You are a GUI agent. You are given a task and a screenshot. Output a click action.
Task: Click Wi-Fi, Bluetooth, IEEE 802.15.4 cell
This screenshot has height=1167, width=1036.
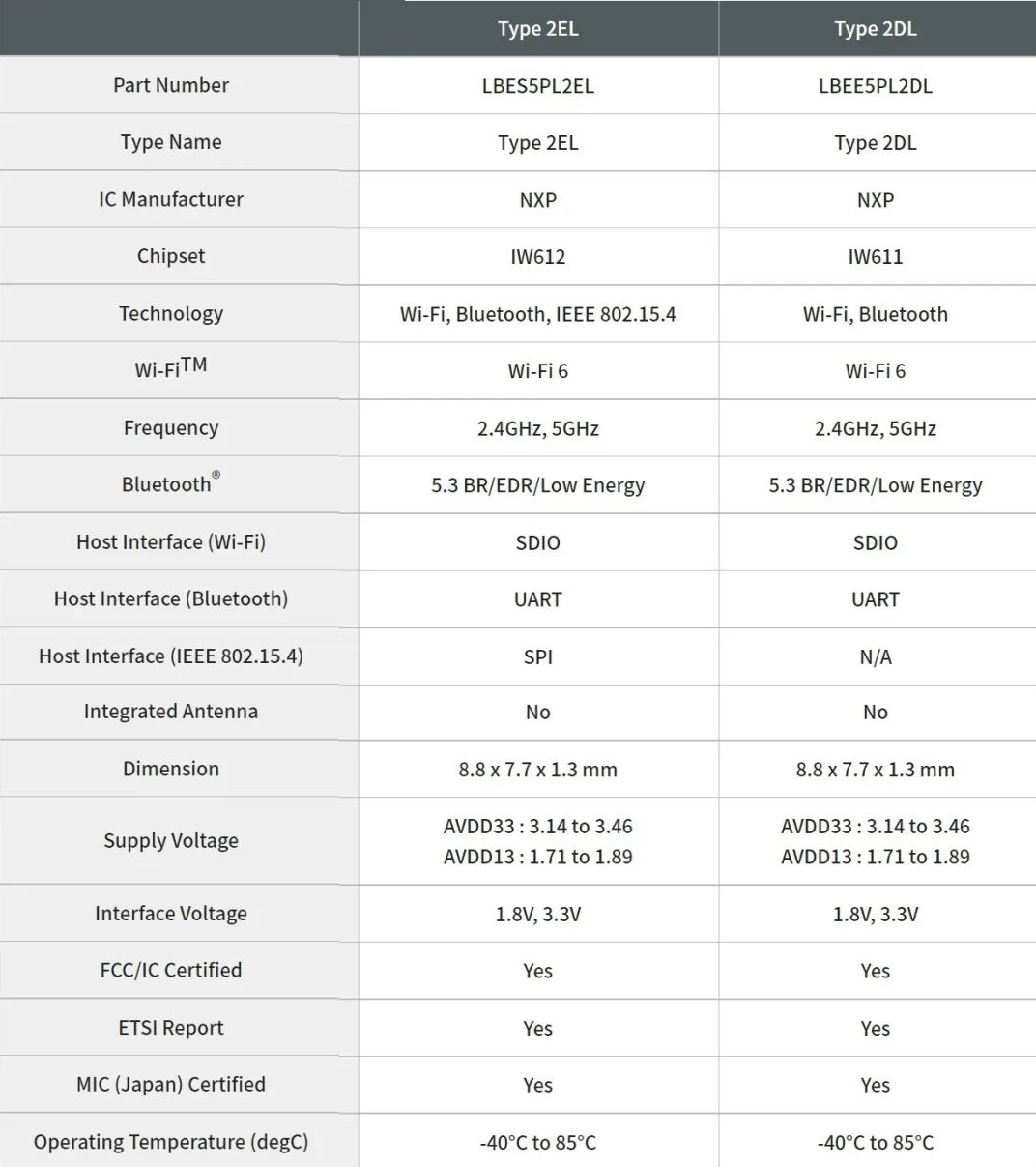(538, 314)
